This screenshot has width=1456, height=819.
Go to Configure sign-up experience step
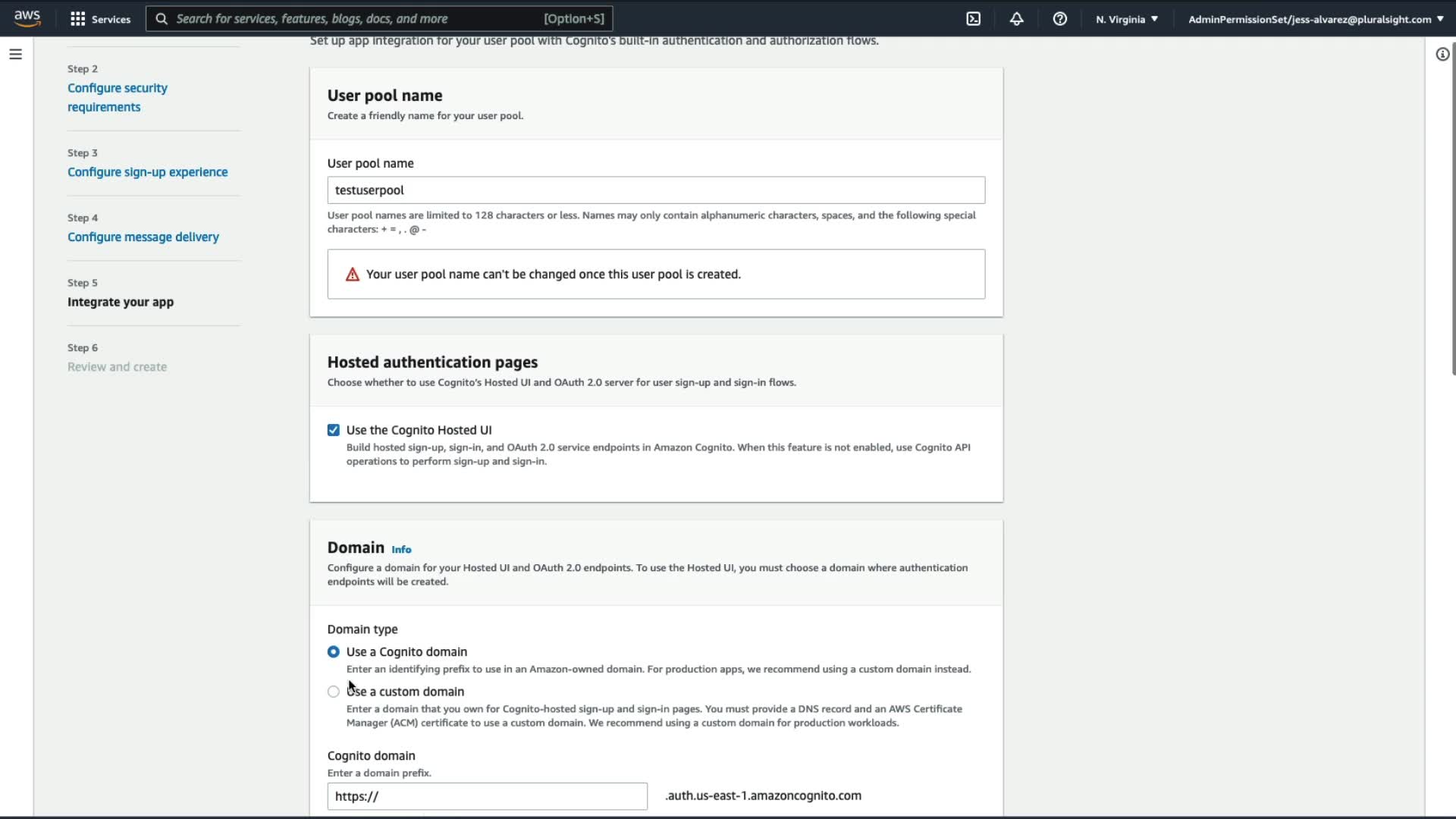click(x=147, y=172)
